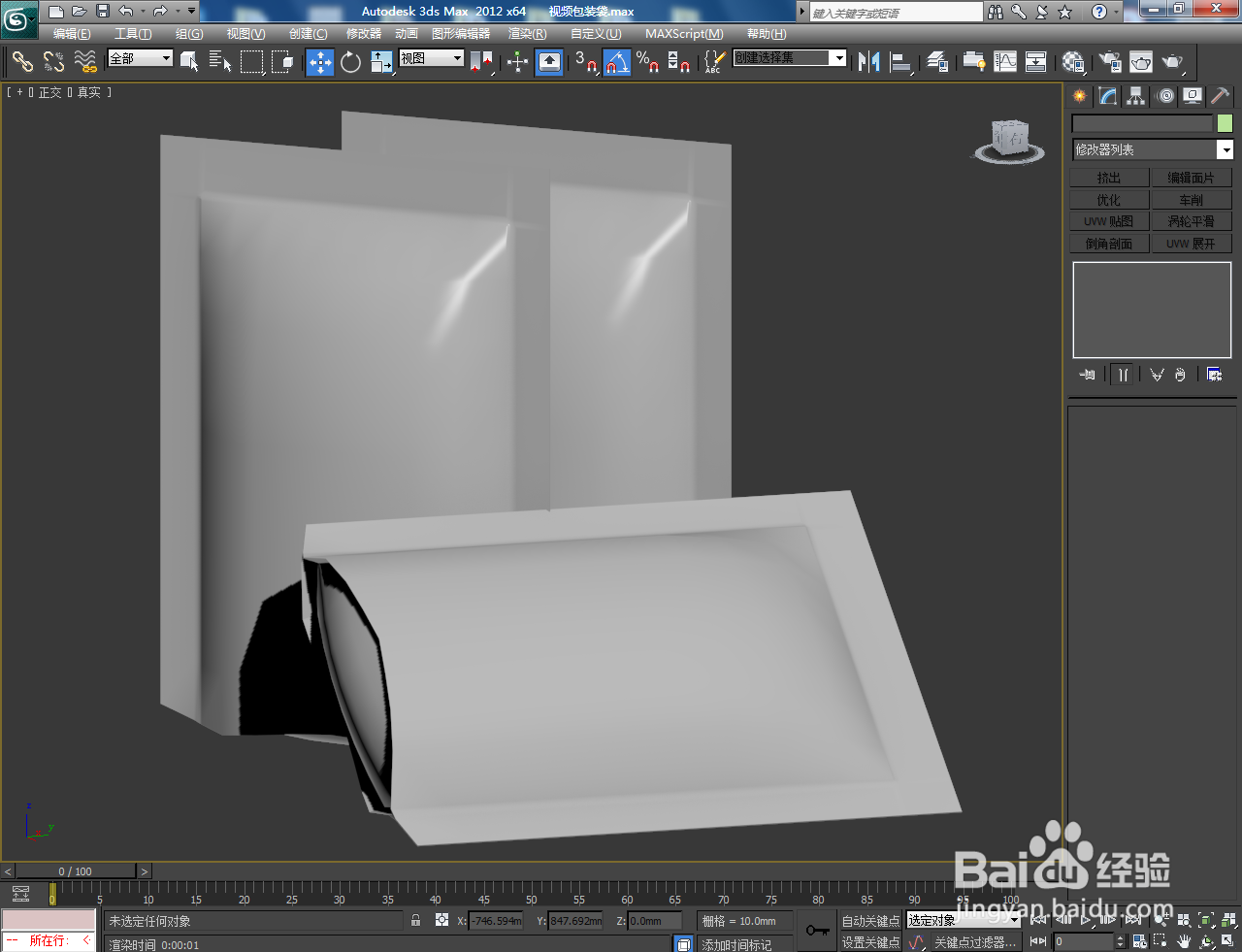Image resolution: width=1242 pixels, height=952 pixels.
Task: Toggle the selection lock padlock icon
Action: (416, 920)
